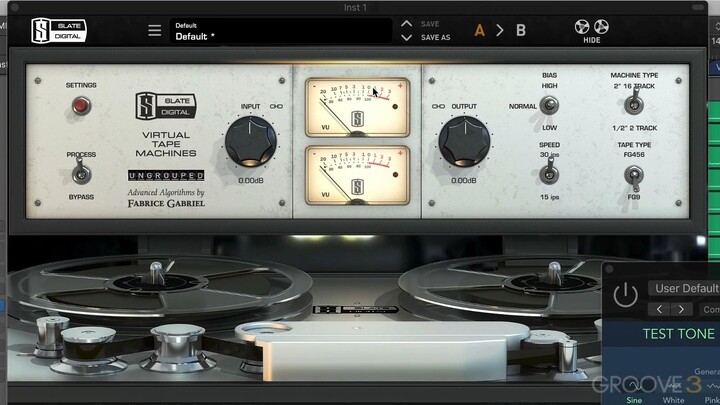Click the 15 ips speed label
720x405 pixels.
[550, 197]
